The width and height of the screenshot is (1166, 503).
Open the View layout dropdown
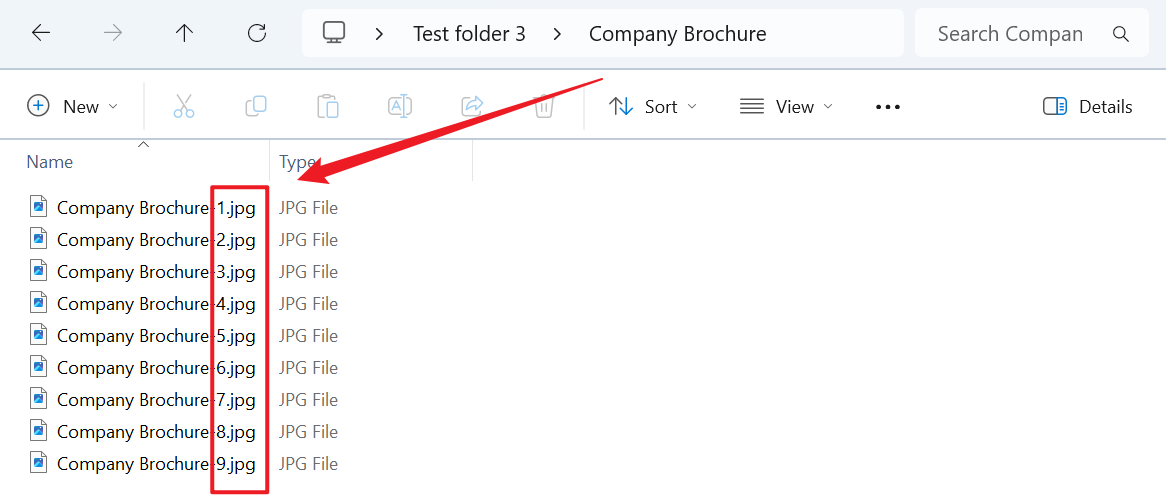786,106
